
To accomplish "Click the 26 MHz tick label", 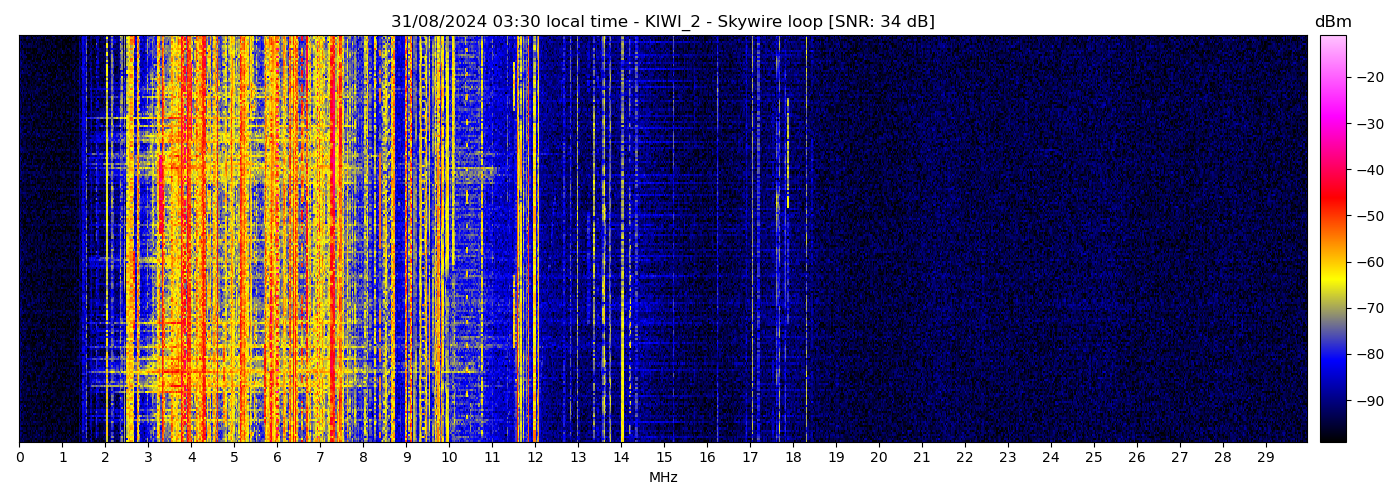I will tap(1137, 458).
